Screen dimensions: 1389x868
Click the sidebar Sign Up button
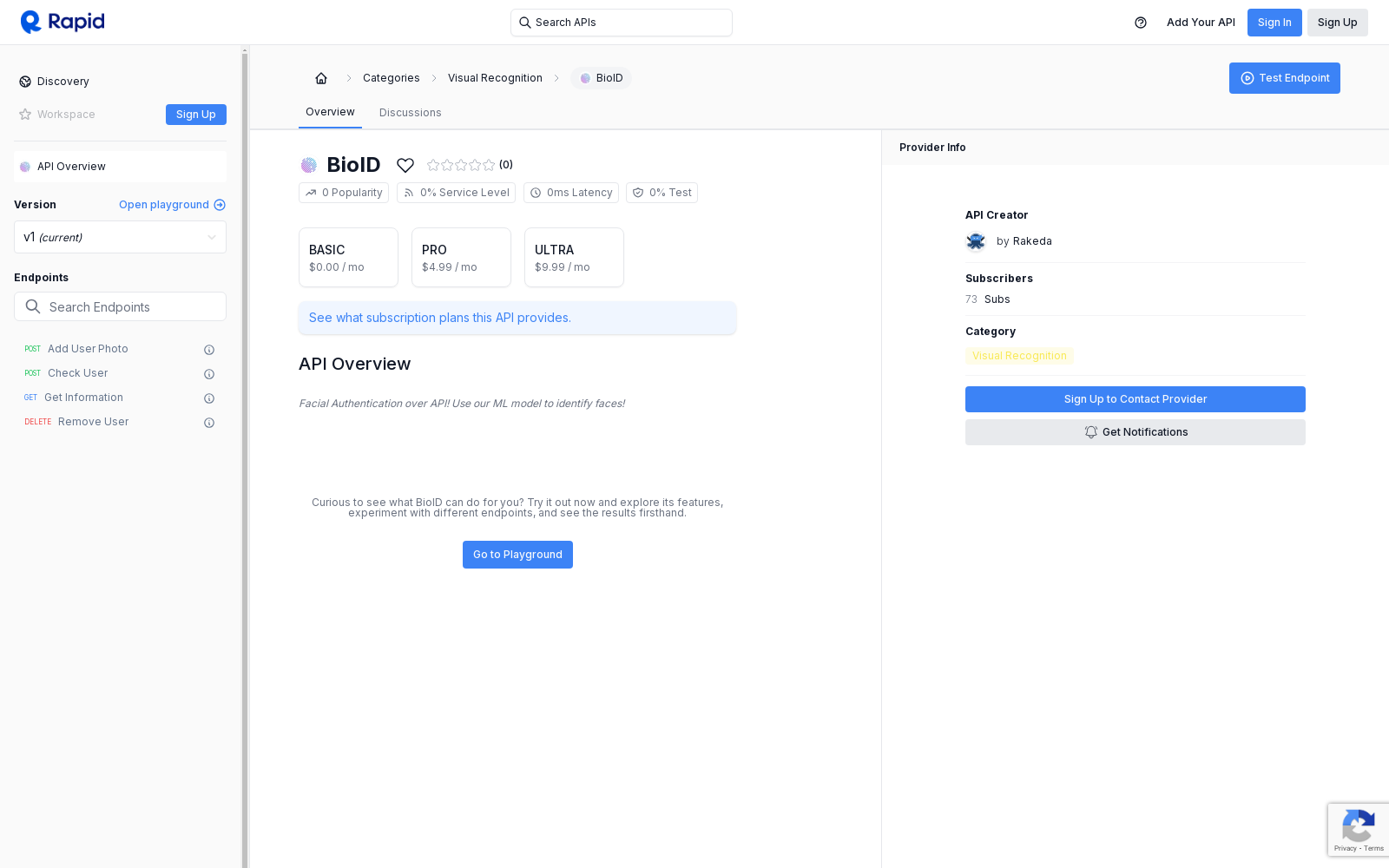coord(196,115)
